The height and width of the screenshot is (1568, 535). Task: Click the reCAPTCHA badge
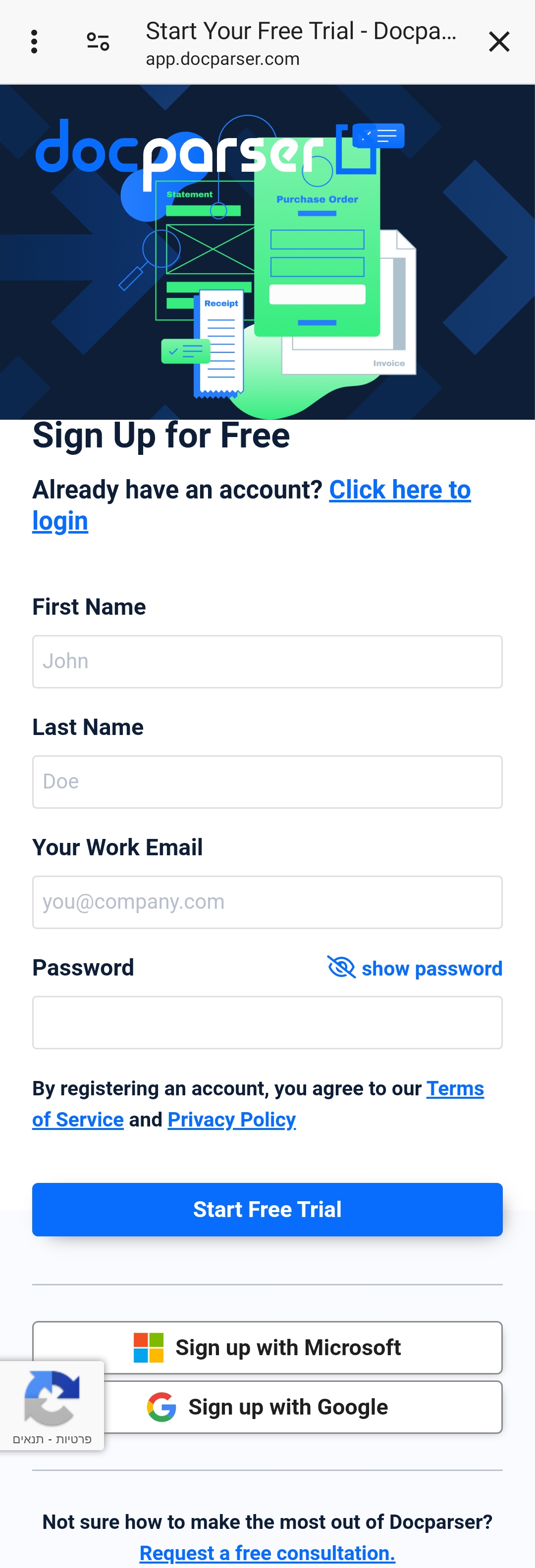tap(52, 1406)
